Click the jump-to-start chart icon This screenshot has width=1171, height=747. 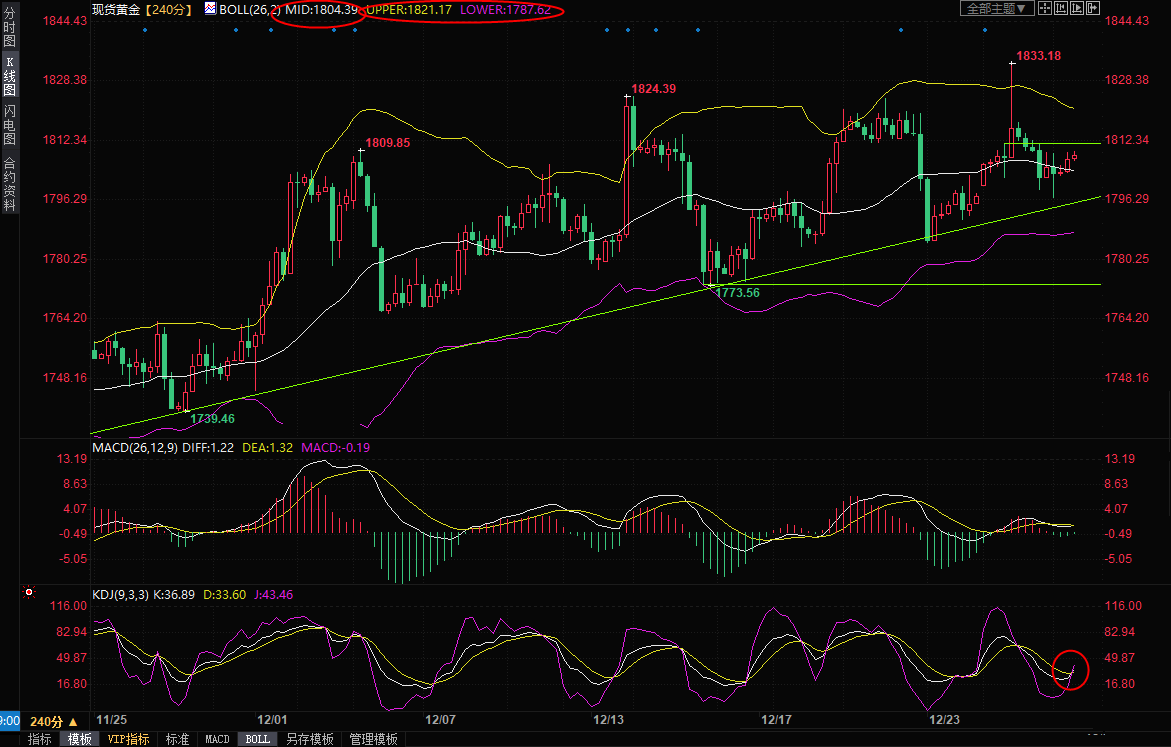[1061, 8]
